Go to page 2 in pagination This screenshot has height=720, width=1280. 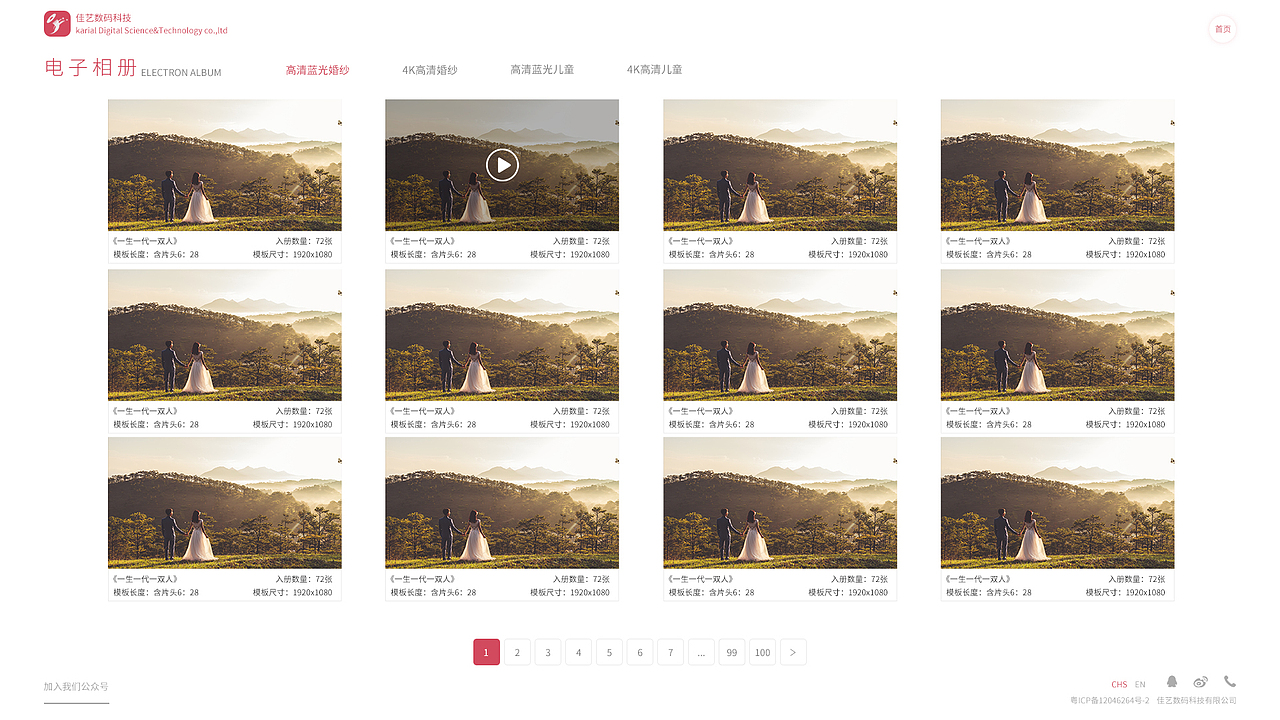pos(517,652)
